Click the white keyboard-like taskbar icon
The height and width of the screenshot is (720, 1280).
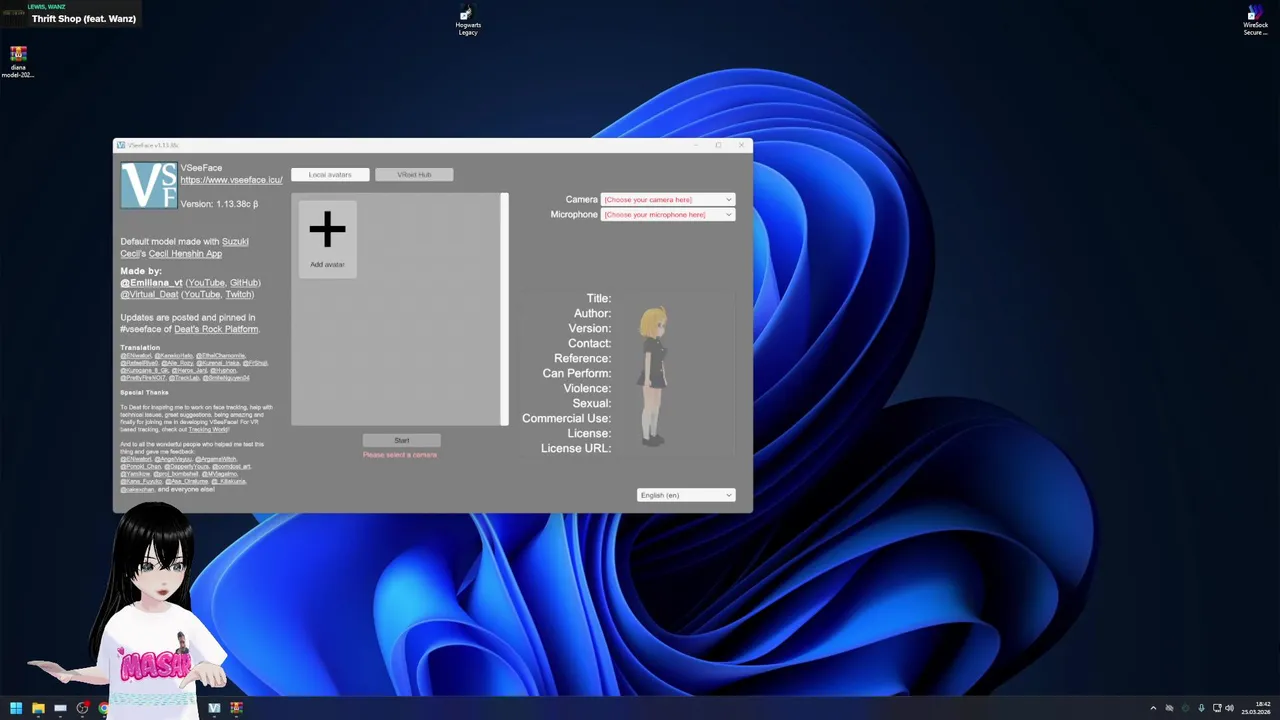point(60,708)
